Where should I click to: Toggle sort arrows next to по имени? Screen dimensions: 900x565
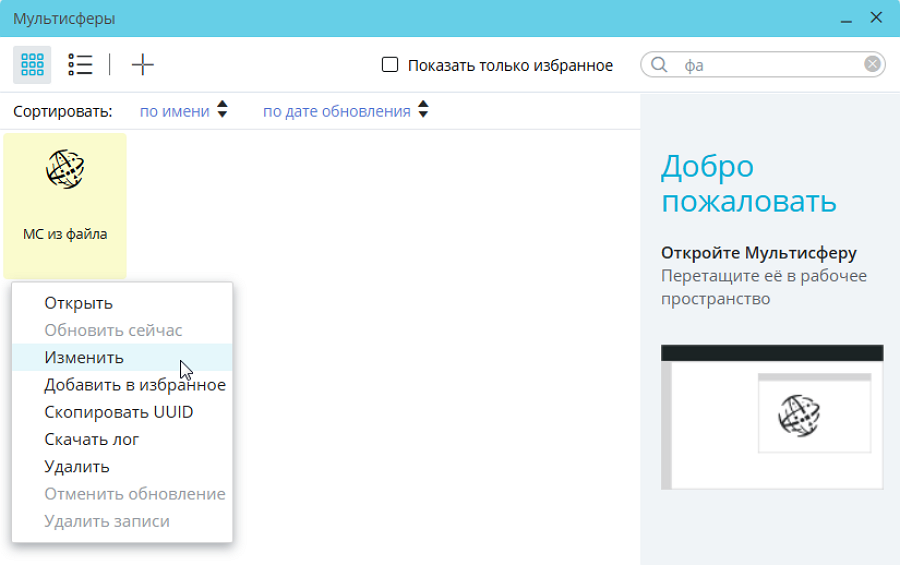(x=222, y=111)
